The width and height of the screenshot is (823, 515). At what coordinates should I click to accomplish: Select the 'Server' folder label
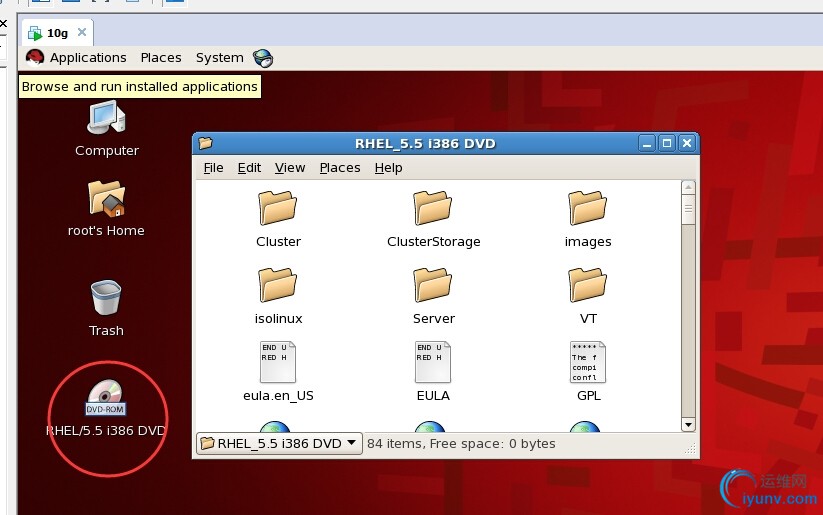point(434,319)
